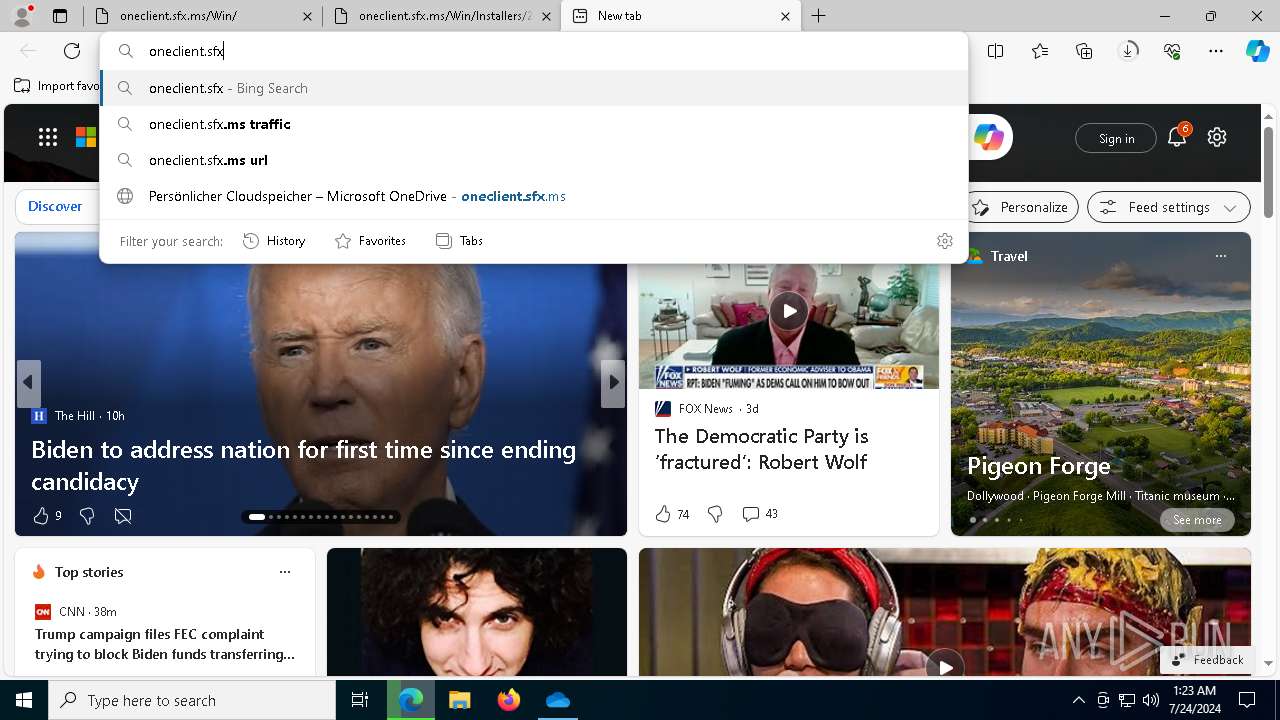The width and height of the screenshot is (1280, 720).
Task: Select the New tab tab
Action: point(680,16)
